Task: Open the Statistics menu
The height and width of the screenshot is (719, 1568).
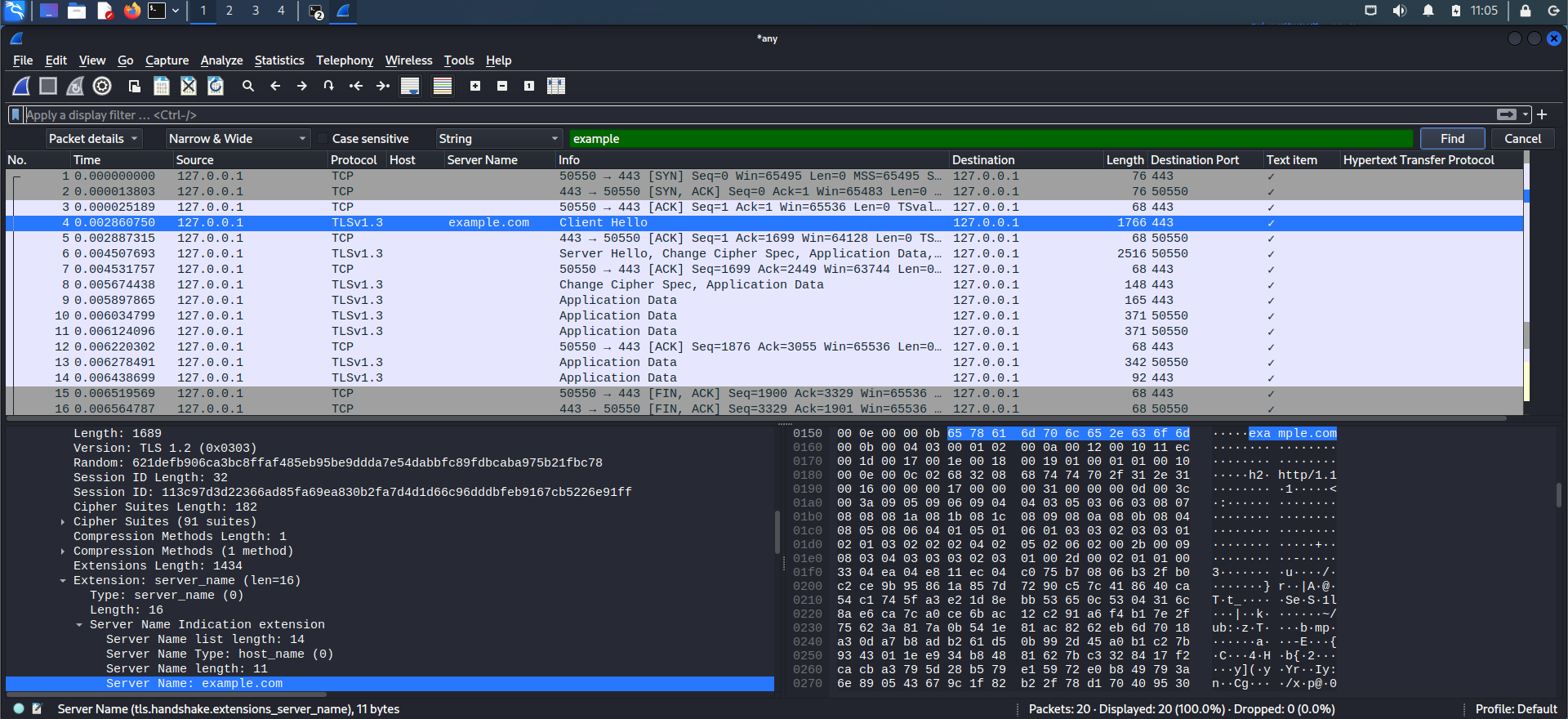Action: [279, 60]
